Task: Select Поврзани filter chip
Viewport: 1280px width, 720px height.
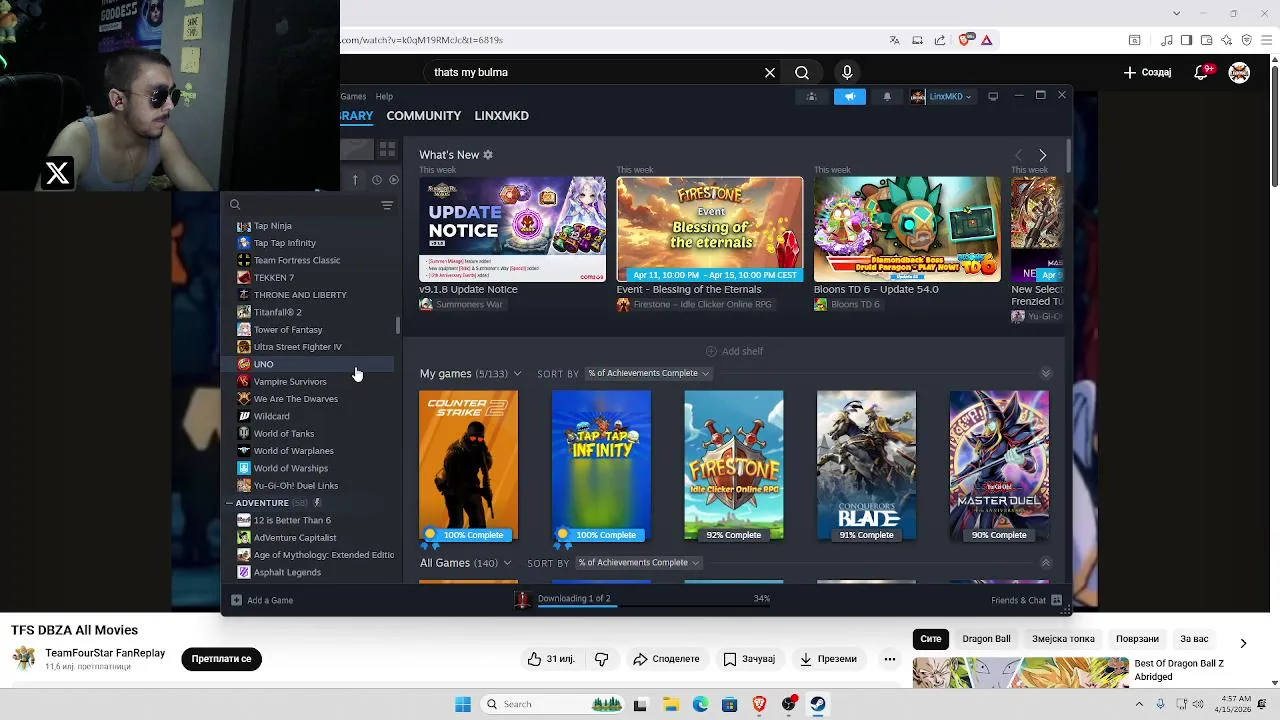Action: 1137,639
